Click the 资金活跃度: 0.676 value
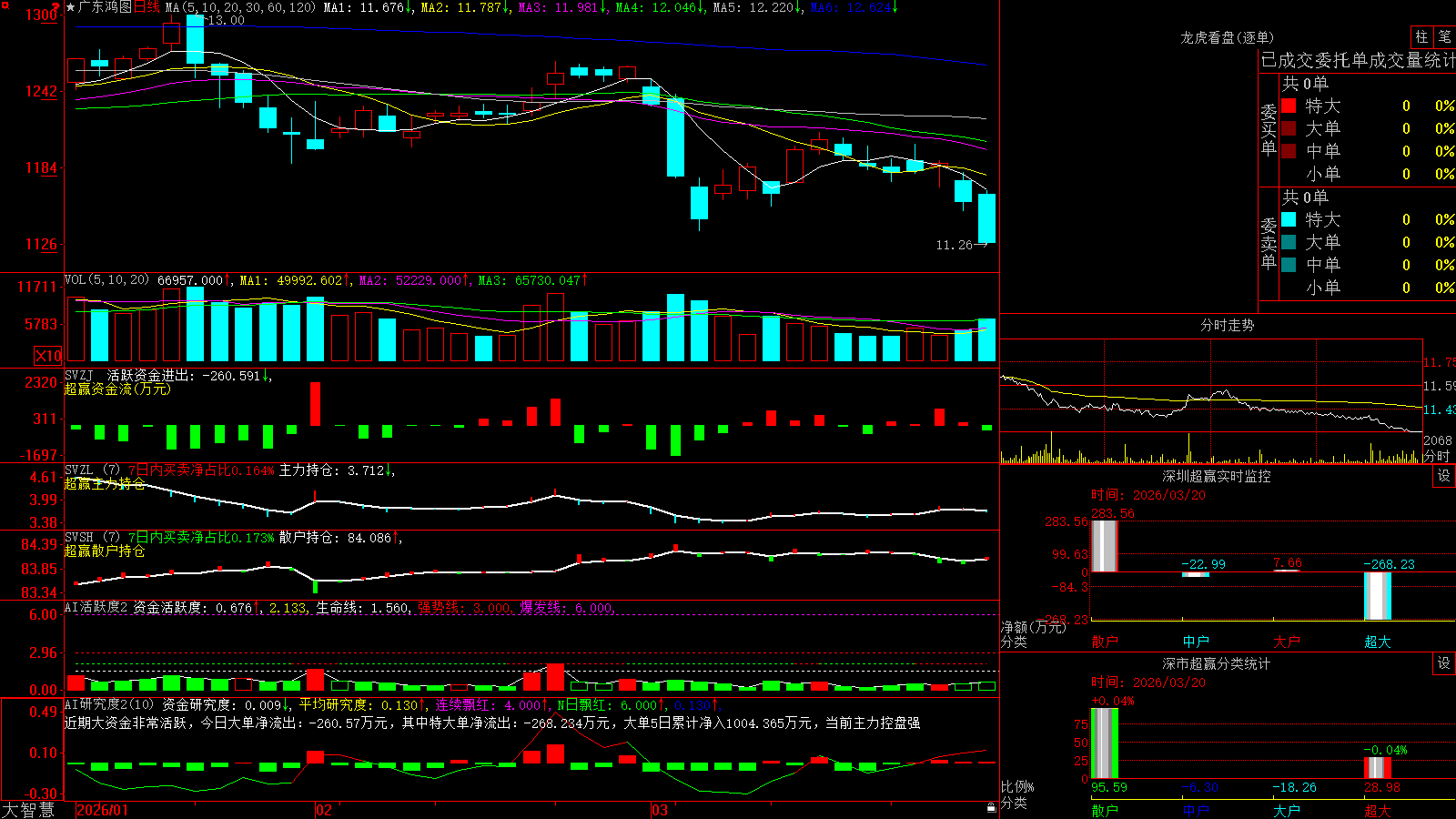The width and height of the screenshot is (1456, 819). [193, 607]
